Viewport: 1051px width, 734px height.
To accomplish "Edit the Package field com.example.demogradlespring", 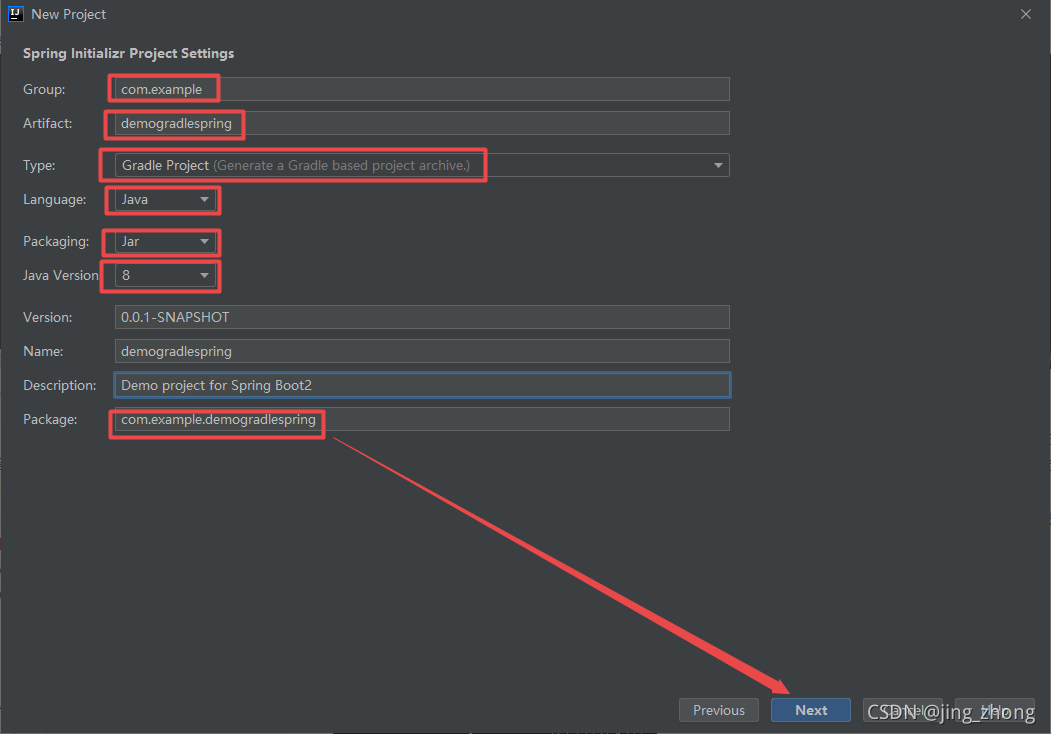I will pyautogui.click(x=422, y=420).
